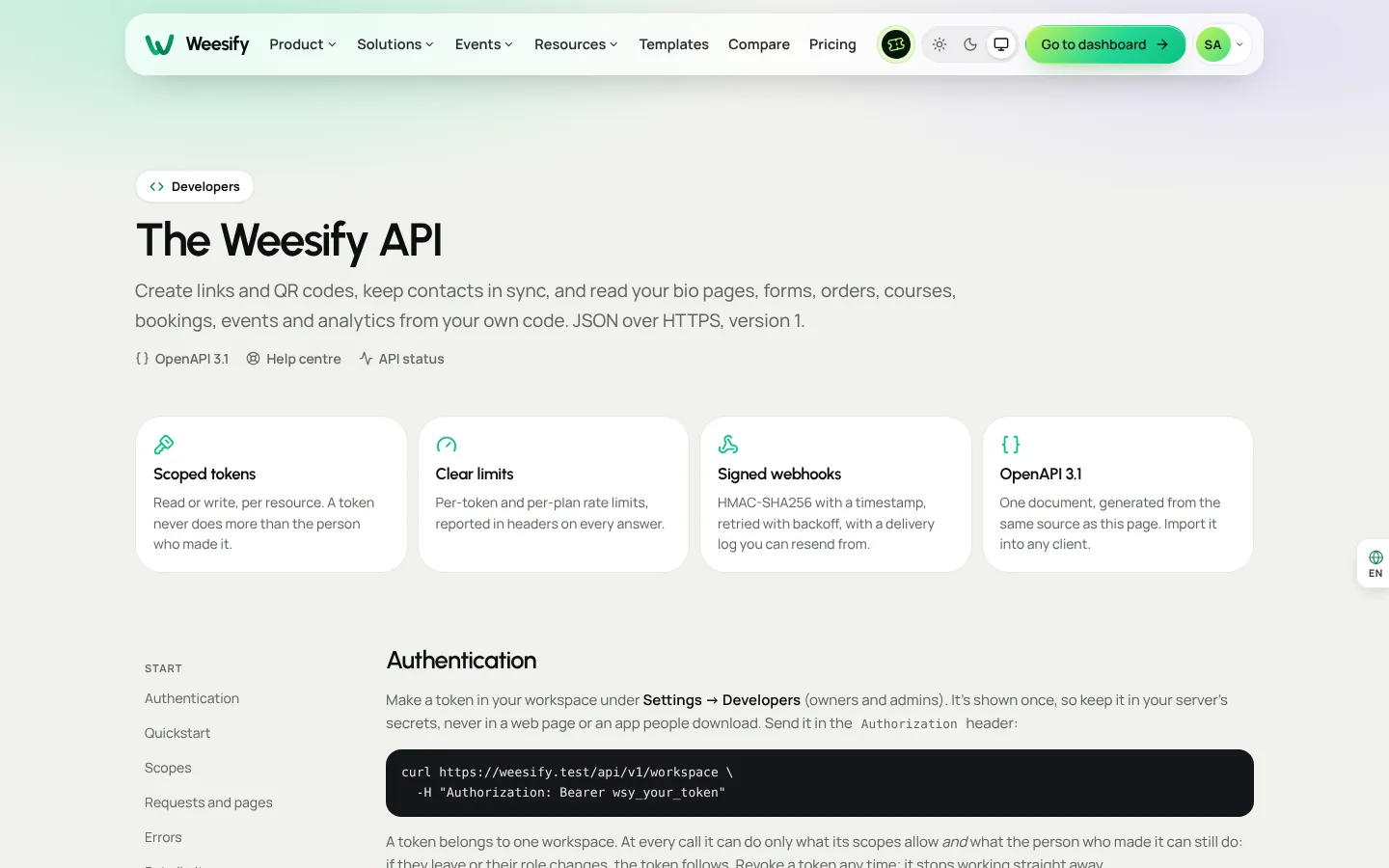Click the curl code block
1389x868 pixels.
820,783
